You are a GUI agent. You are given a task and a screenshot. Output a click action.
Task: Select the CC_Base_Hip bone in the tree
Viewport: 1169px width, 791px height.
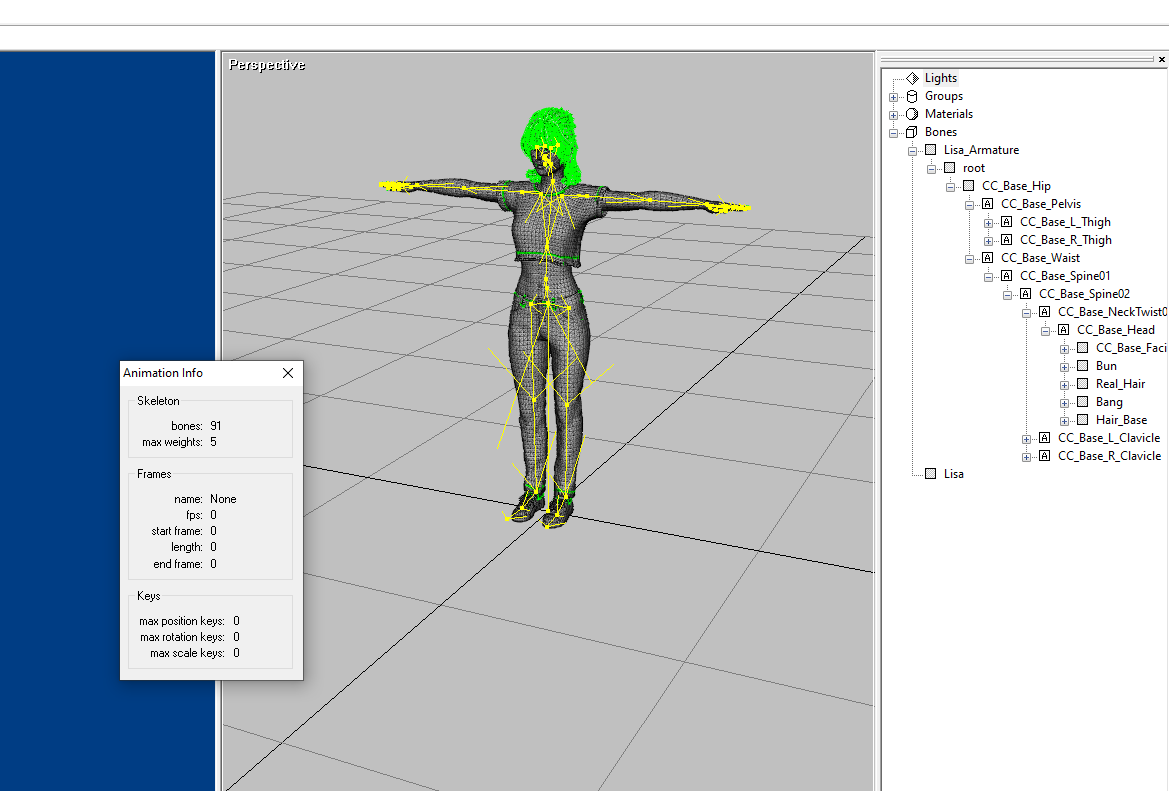1016,185
